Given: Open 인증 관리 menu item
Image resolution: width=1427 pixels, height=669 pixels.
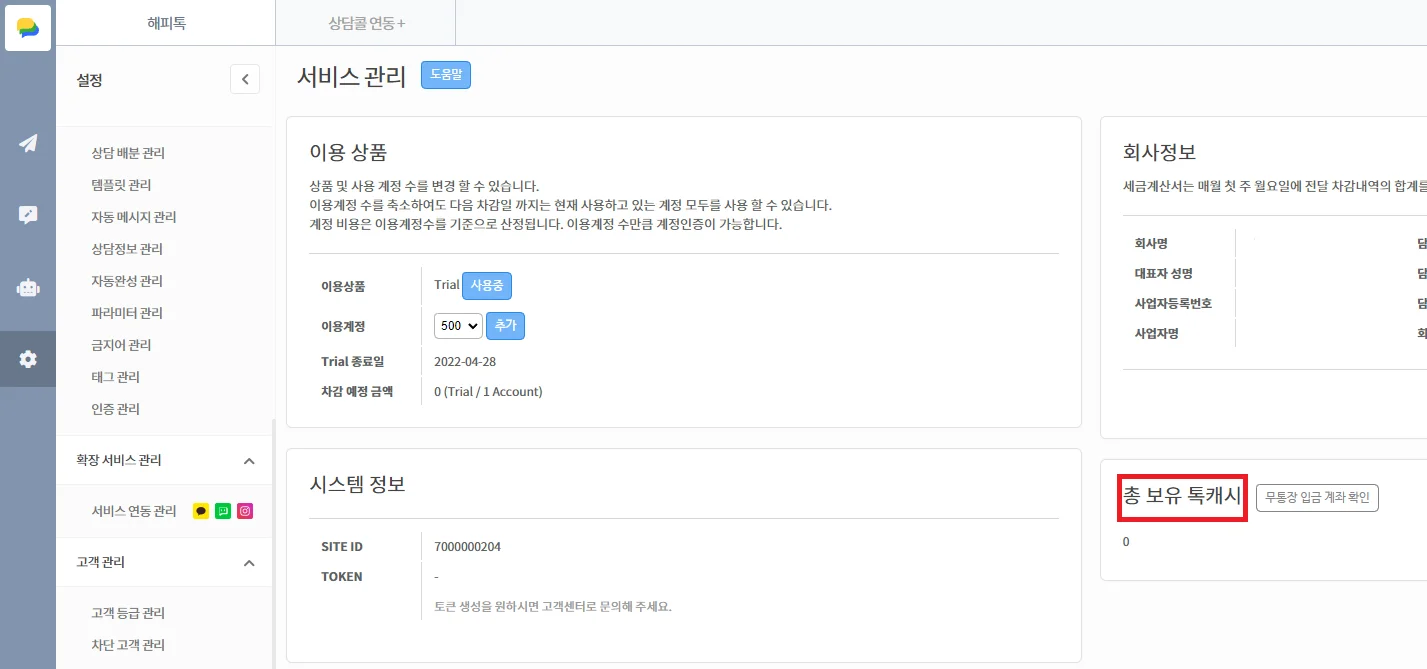Looking at the screenshot, I should click(115, 409).
